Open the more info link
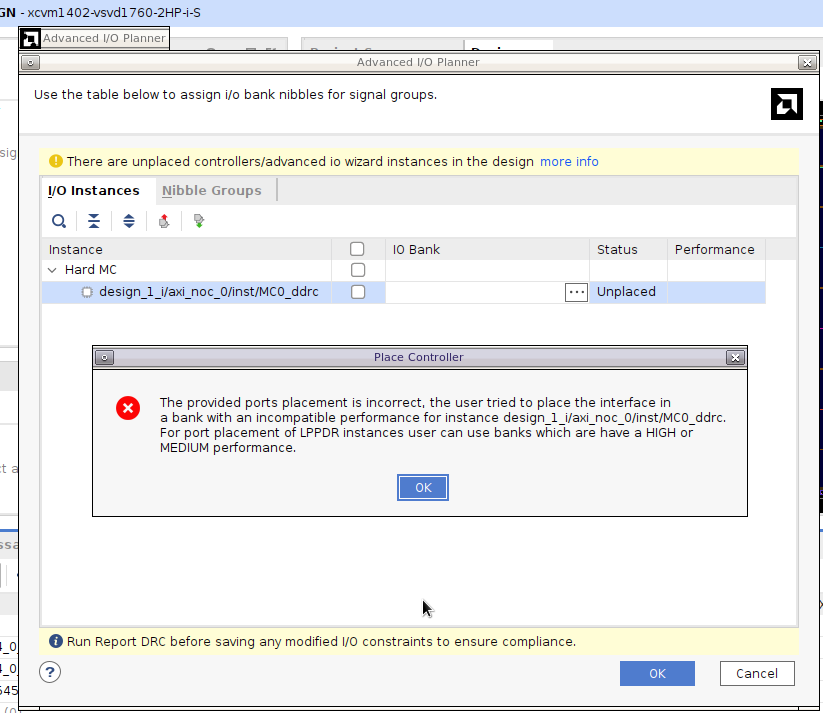This screenshot has width=823, height=713. [x=569, y=161]
